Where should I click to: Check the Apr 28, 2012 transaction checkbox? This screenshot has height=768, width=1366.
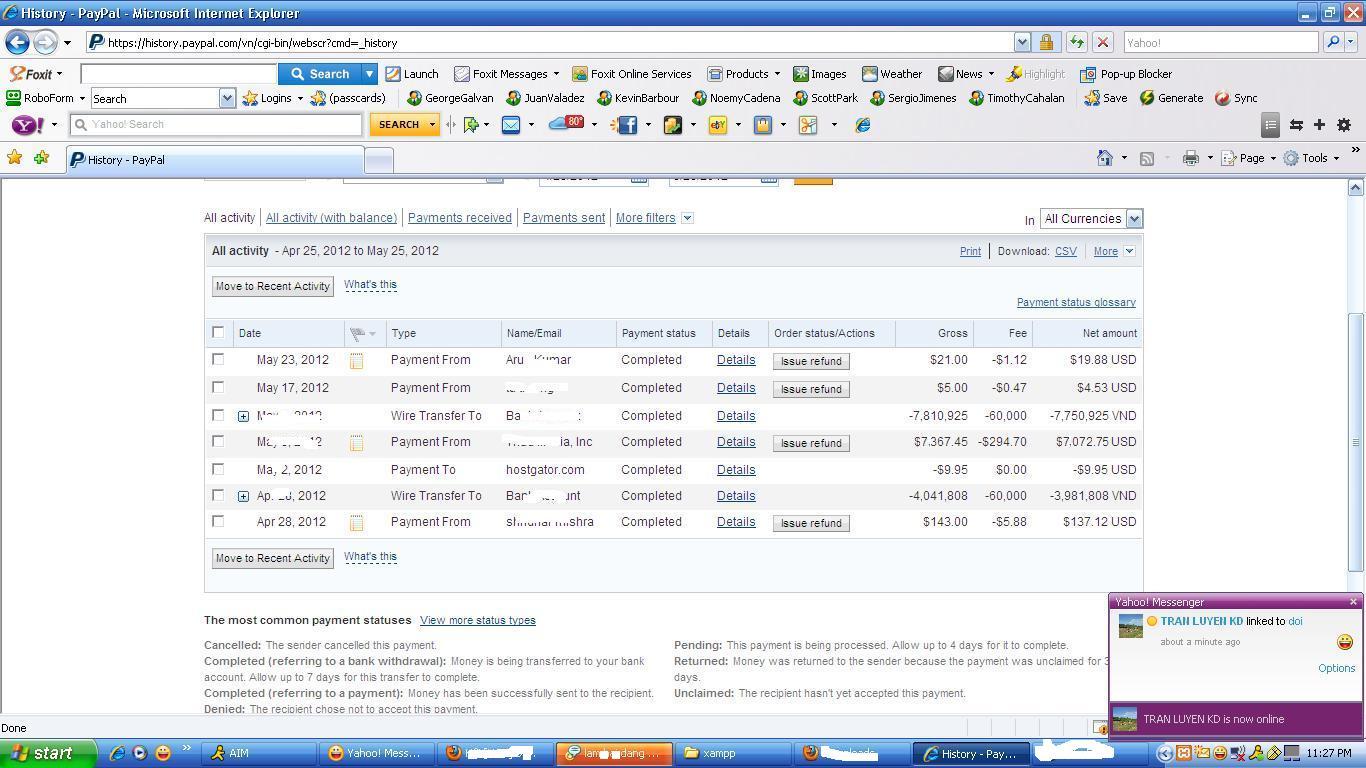point(218,521)
